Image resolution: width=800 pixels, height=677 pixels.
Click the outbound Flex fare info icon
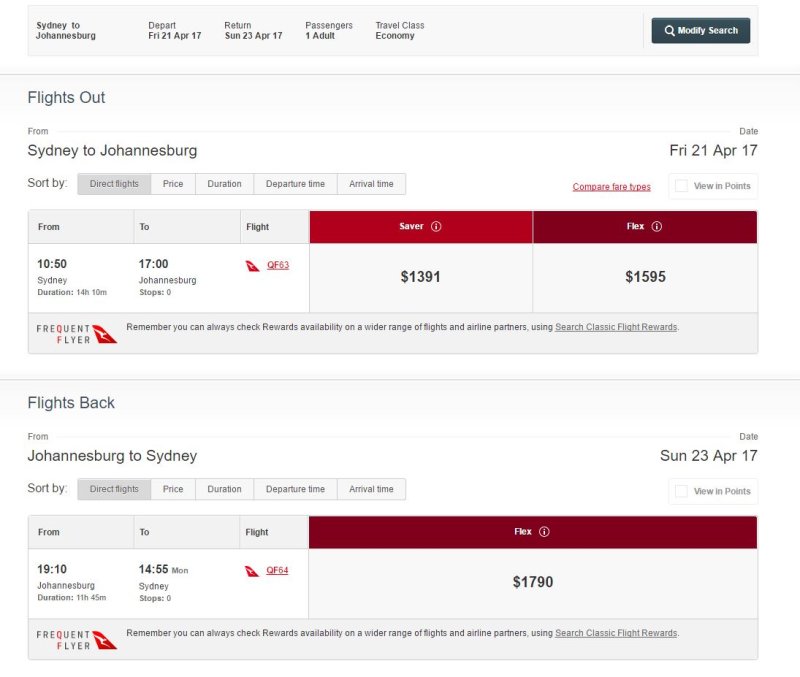(x=657, y=226)
